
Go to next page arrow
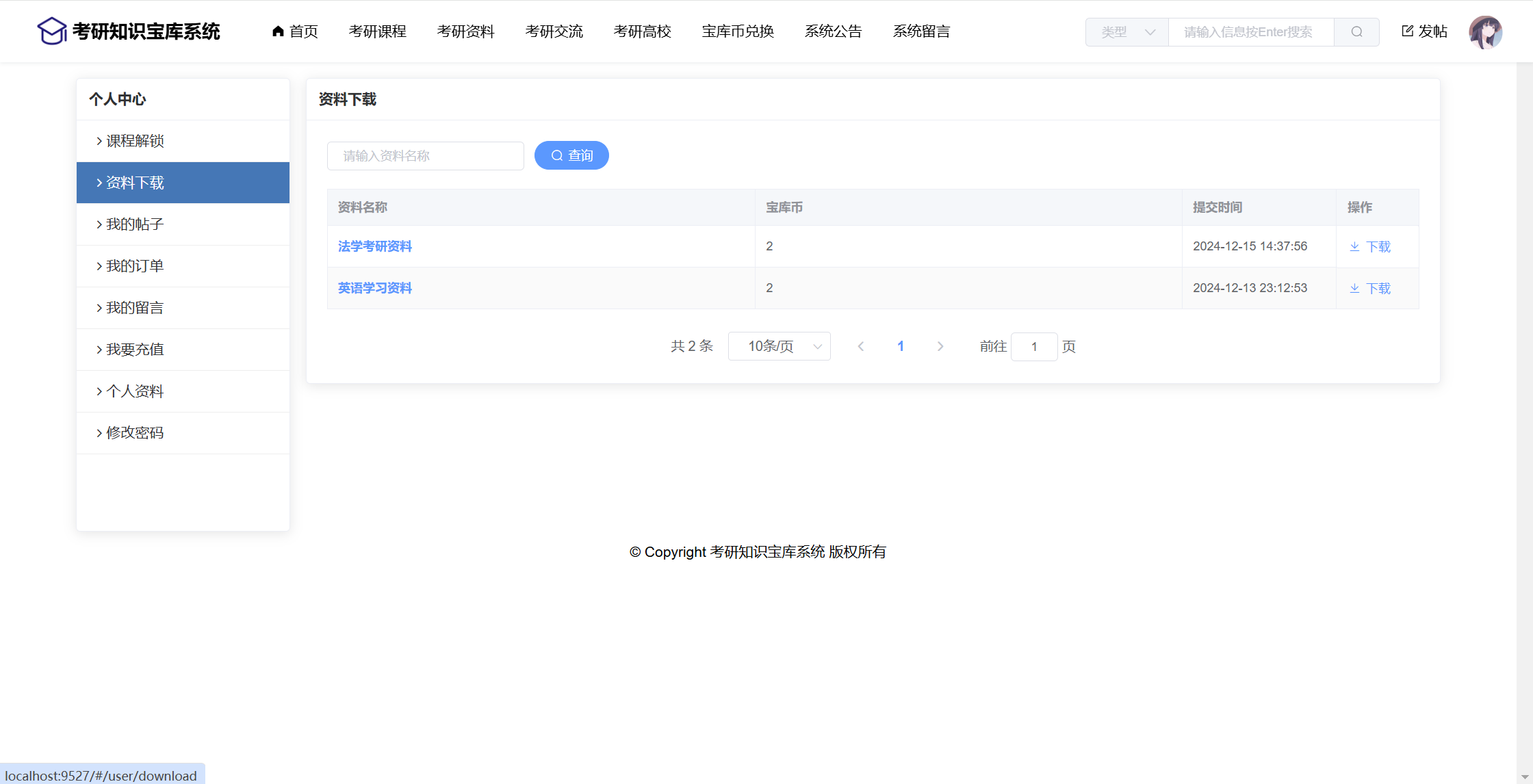940,346
